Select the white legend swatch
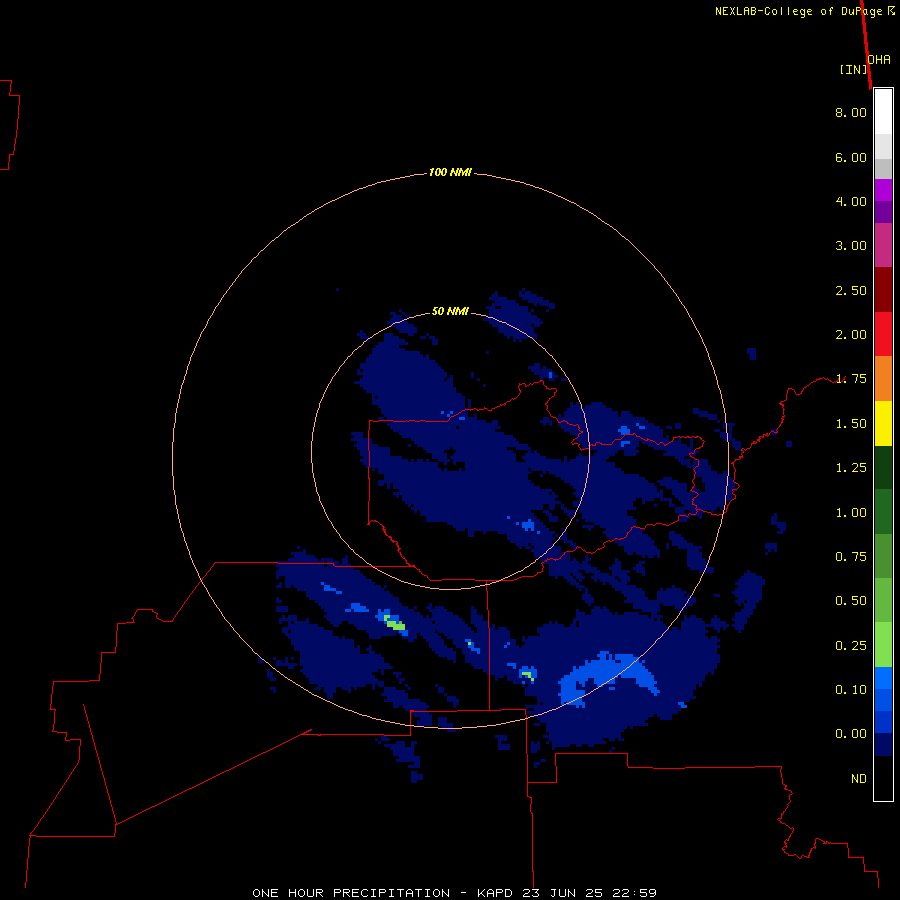The image size is (900, 900). point(883,112)
